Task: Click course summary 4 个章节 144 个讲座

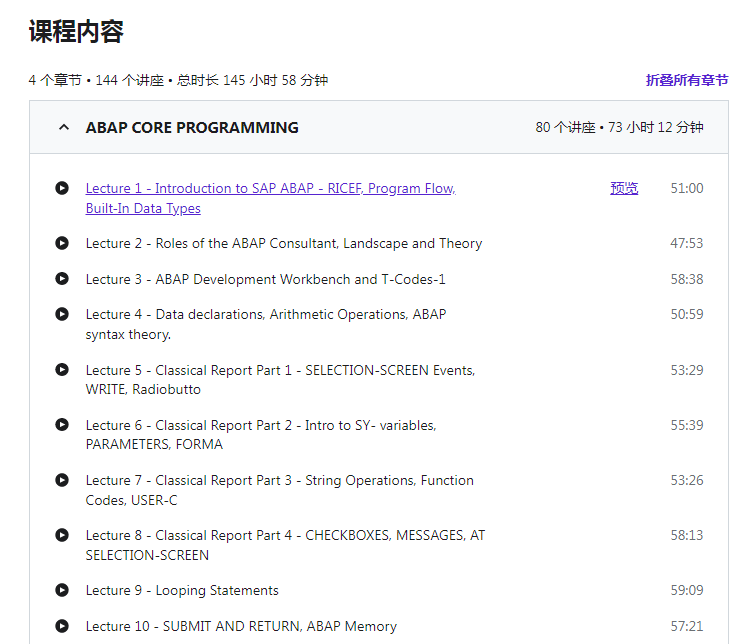Action: (x=178, y=80)
